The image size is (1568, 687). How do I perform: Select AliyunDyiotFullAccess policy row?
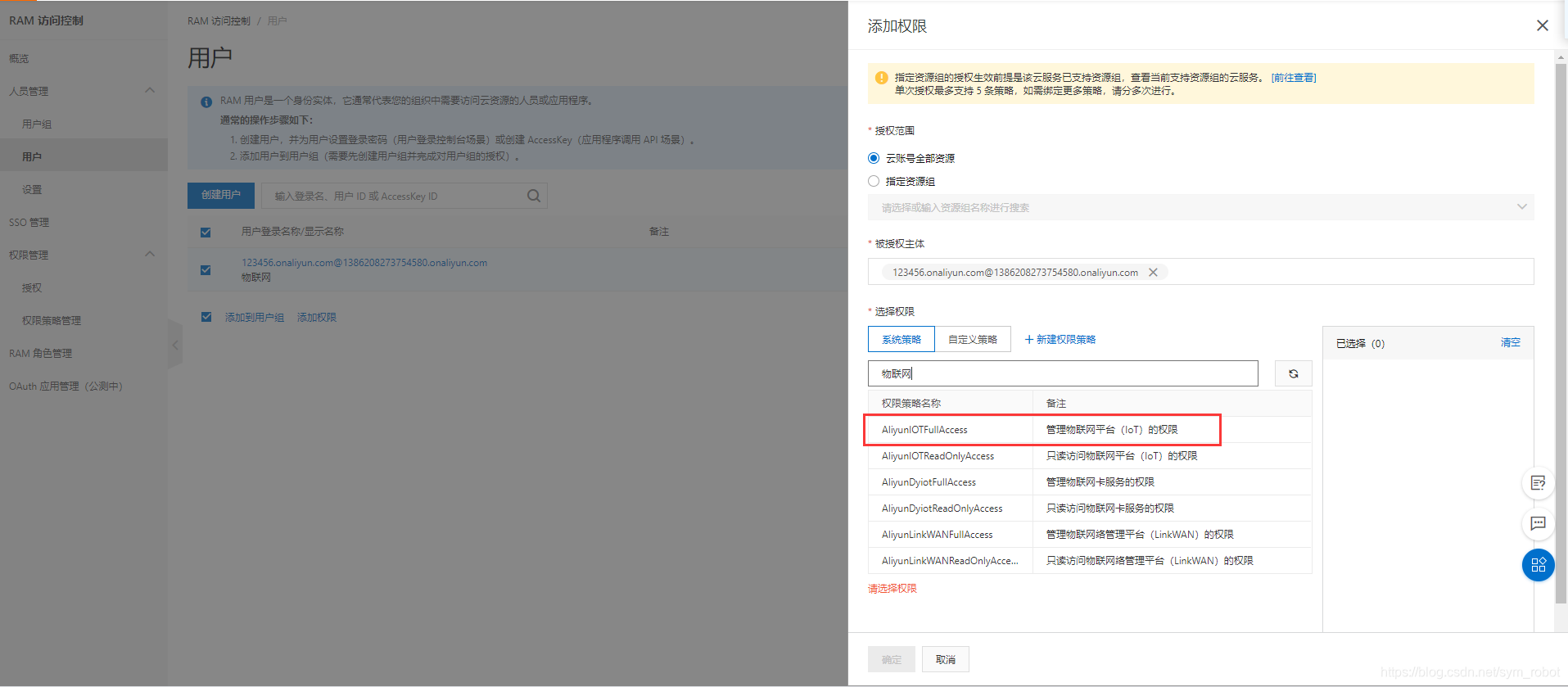pyautogui.click(x=1090, y=481)
